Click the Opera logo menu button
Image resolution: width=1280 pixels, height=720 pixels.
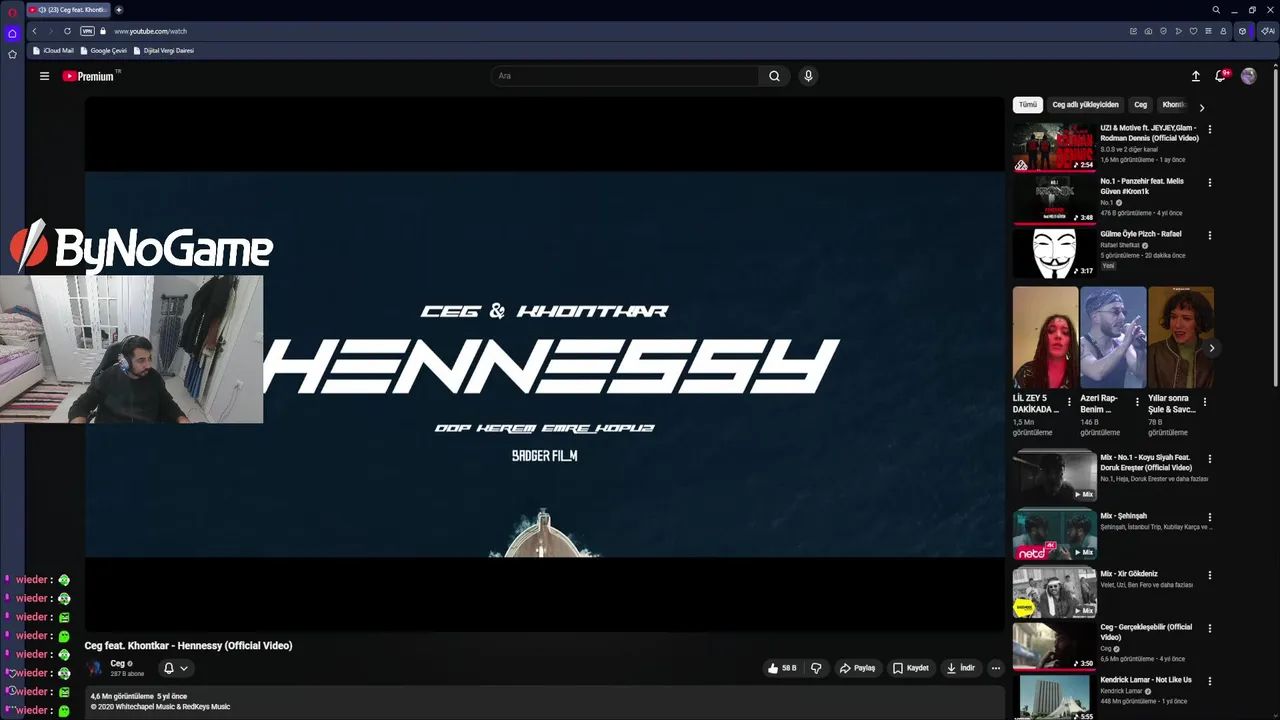[x=12, y=11]
